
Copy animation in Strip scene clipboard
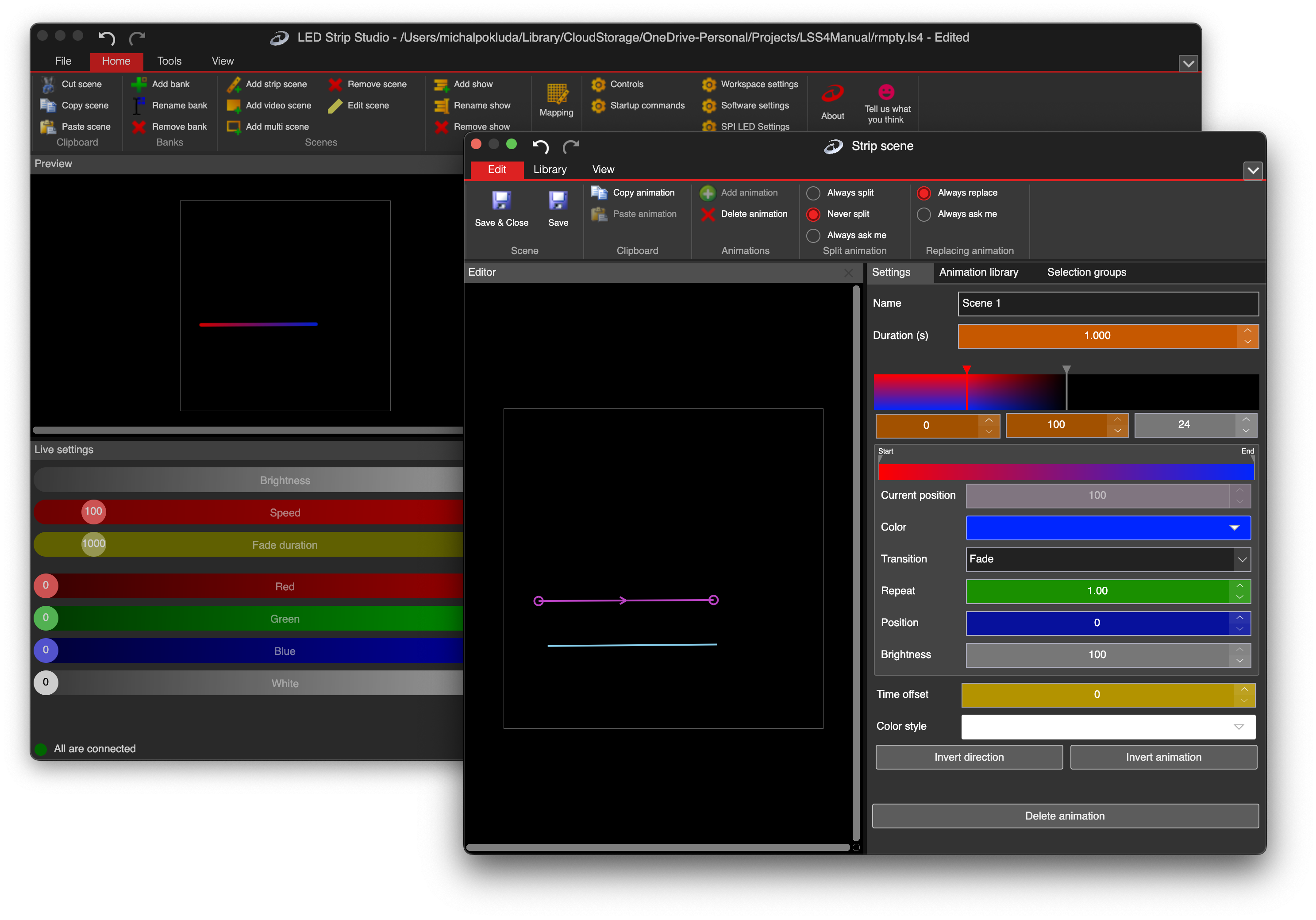tap(633, 192)
